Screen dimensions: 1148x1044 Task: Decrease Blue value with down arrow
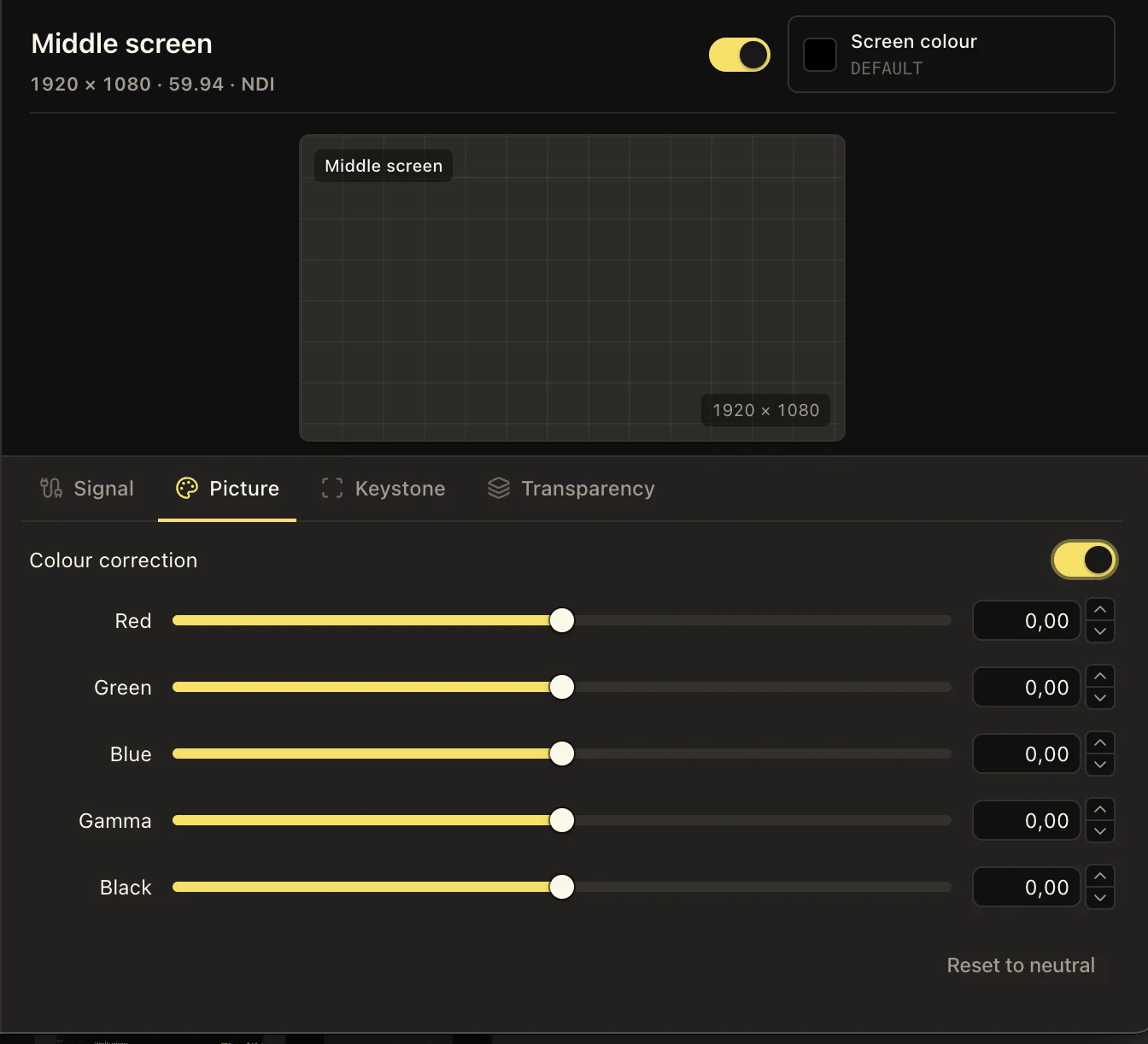pos(1100,765)
